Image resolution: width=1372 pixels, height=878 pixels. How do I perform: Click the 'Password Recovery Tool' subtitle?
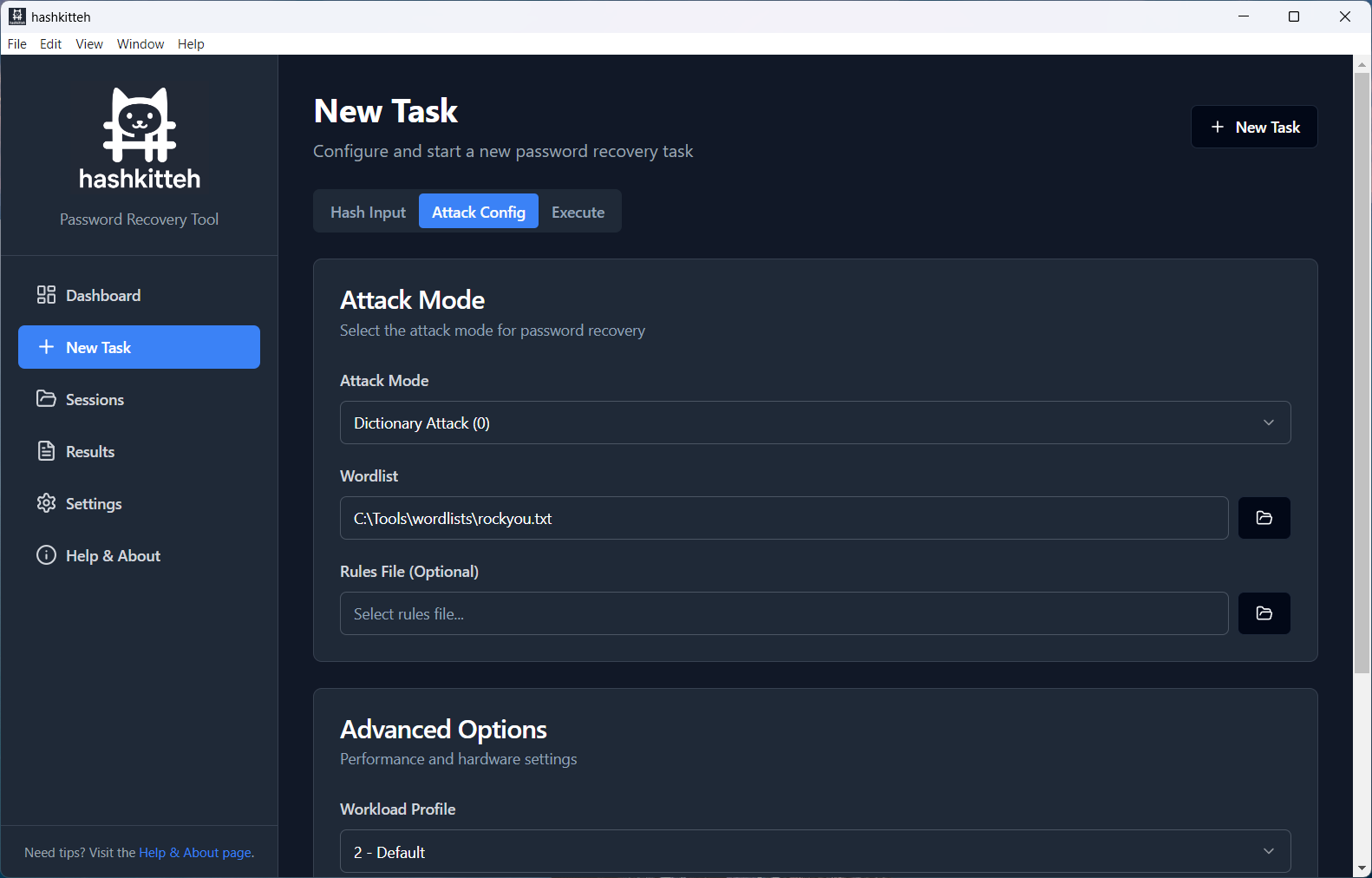[x=139, y=219]
